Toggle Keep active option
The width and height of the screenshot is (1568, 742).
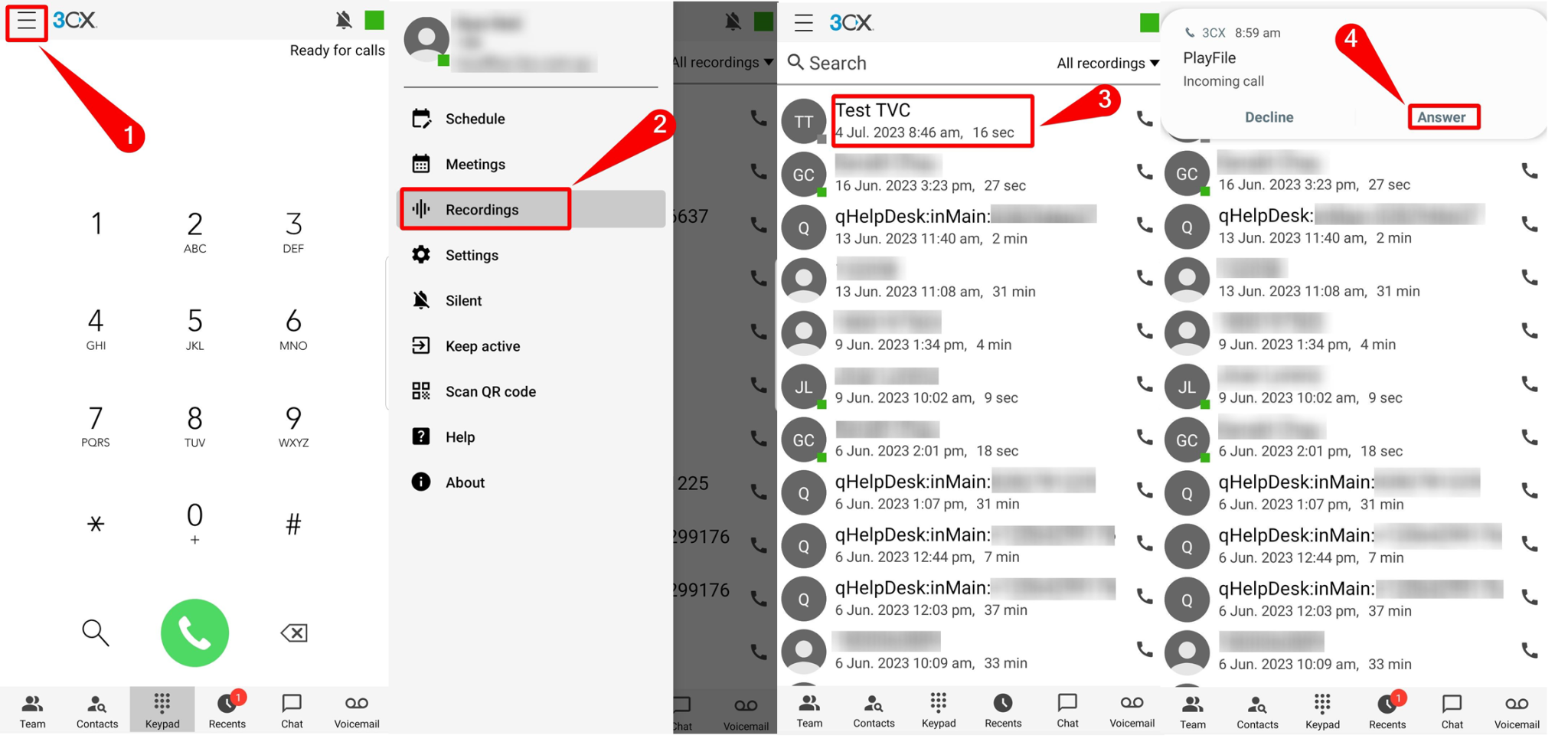pyautogui.click(x=482, y=345)
